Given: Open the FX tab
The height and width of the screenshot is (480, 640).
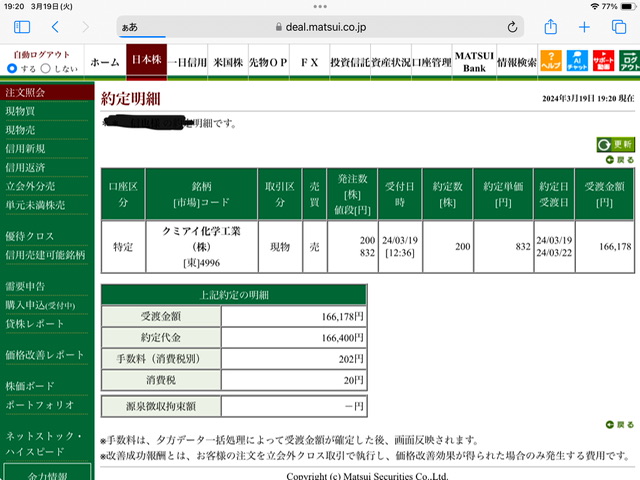Looking at the screenshot, I should (x=309, y=62).
